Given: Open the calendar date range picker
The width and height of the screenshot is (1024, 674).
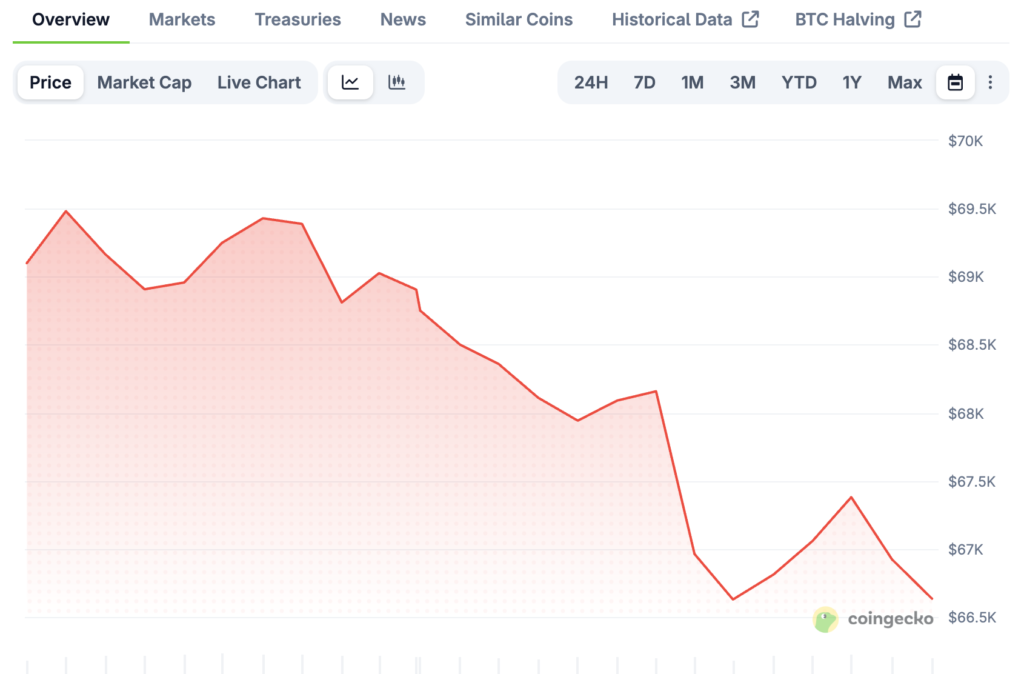Looking at the screenshot, I should point(955,83).
